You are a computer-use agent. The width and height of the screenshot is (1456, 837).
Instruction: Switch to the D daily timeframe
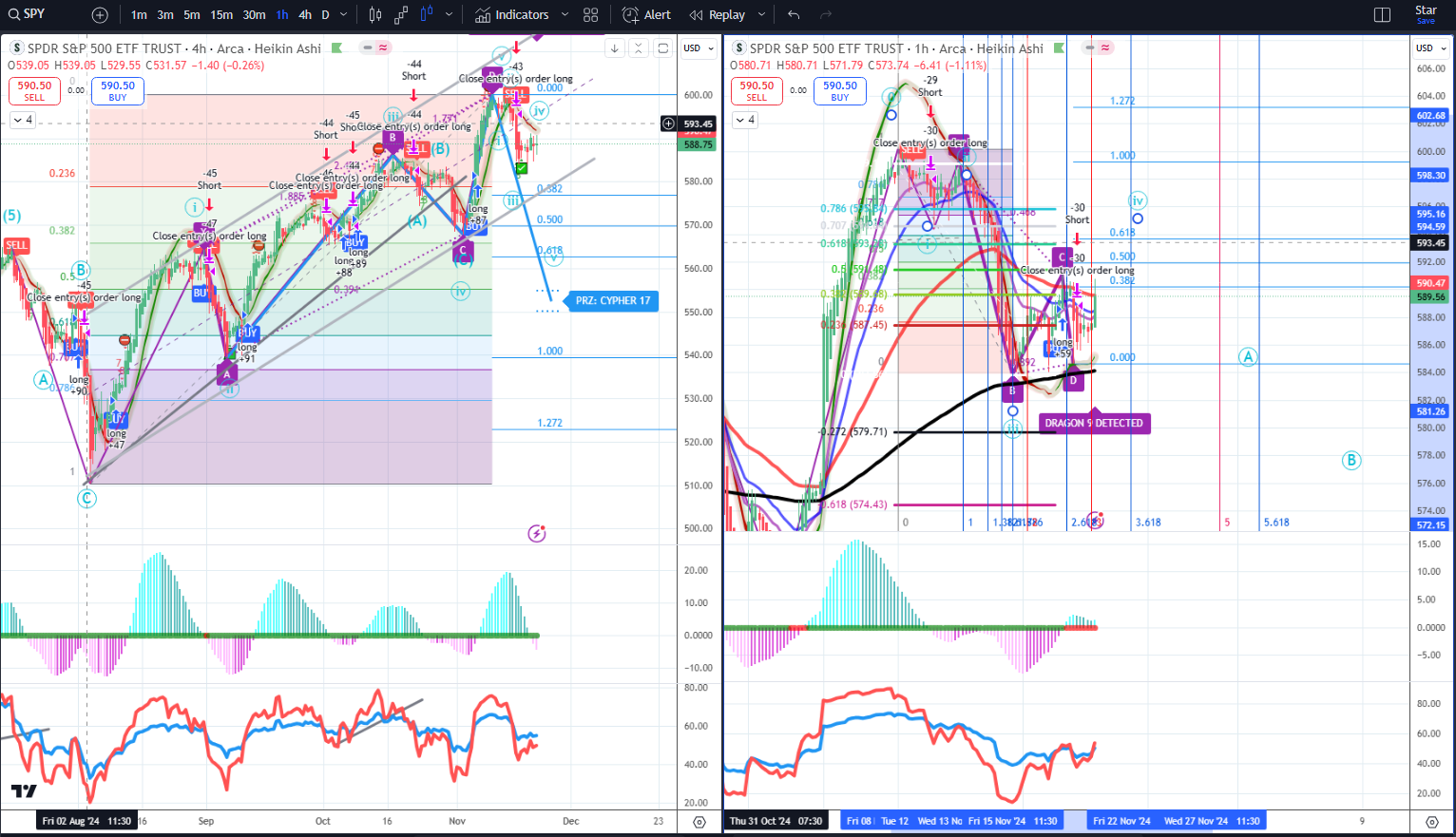(x=325, y=15)
